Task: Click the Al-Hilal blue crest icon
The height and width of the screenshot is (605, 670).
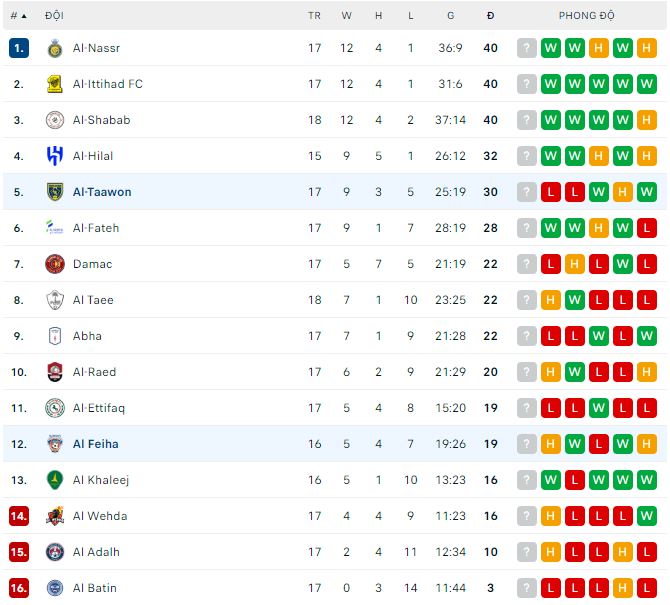Action: [x=55, y=156]
